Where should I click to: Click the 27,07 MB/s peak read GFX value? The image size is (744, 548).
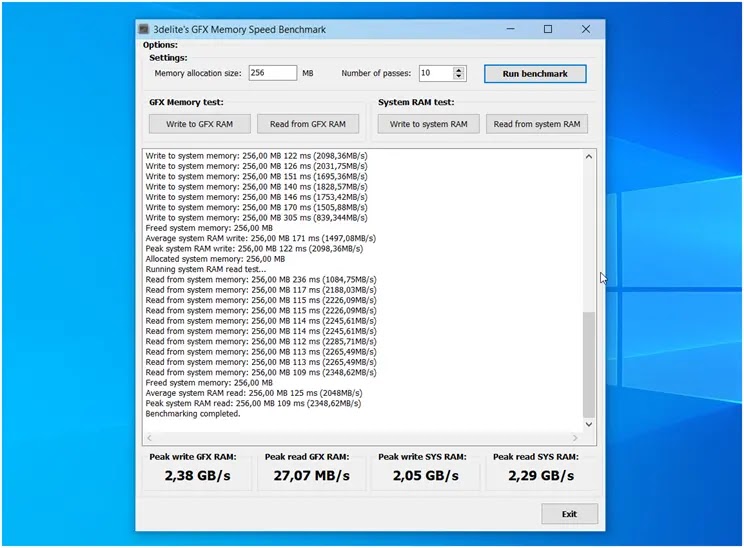click(311, 475)
